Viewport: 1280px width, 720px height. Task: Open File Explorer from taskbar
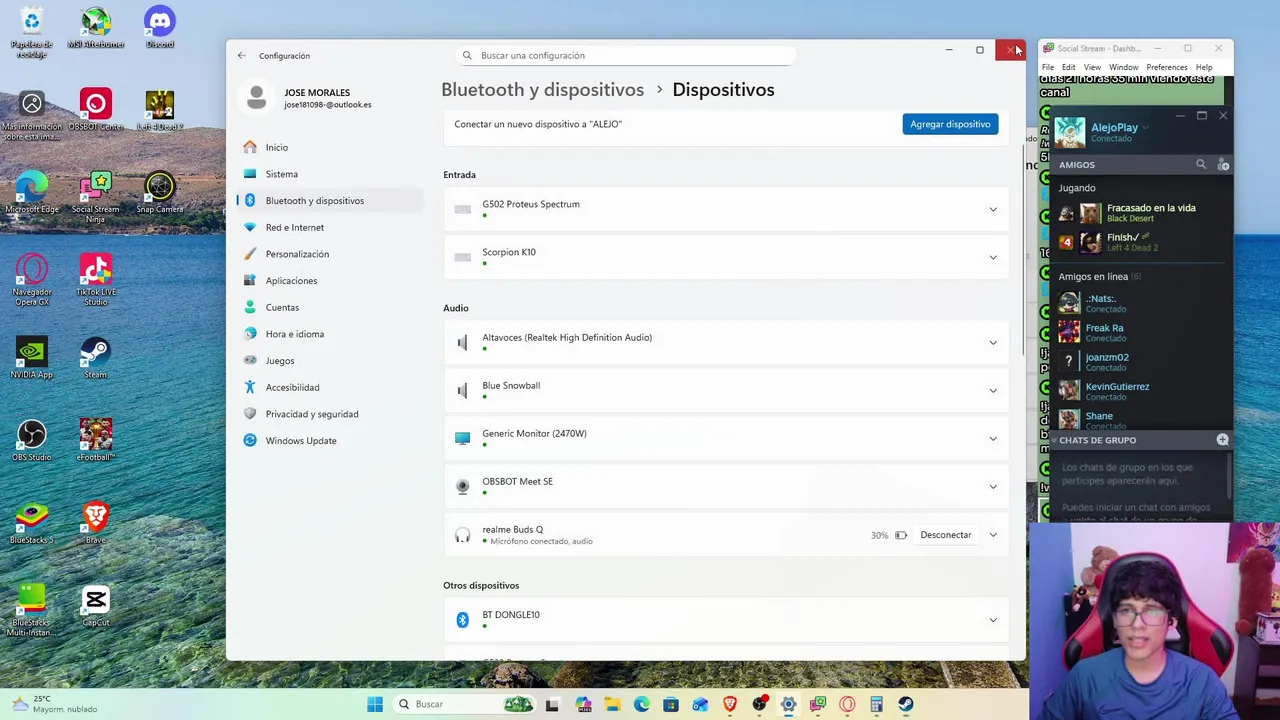pyautogui.click(x=612, y=704)
